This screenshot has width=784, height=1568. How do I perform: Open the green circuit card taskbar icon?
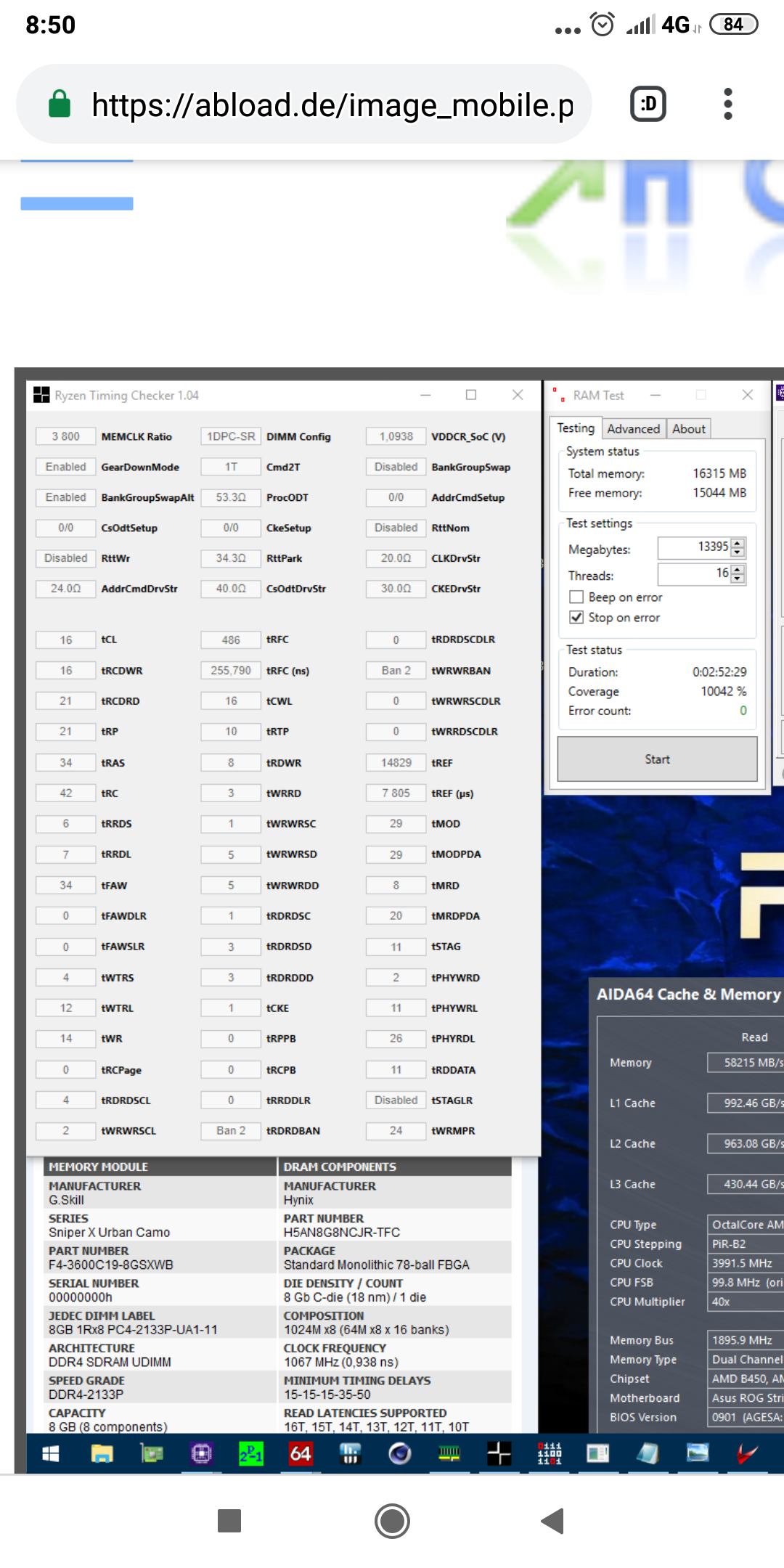pos(152,1453)
